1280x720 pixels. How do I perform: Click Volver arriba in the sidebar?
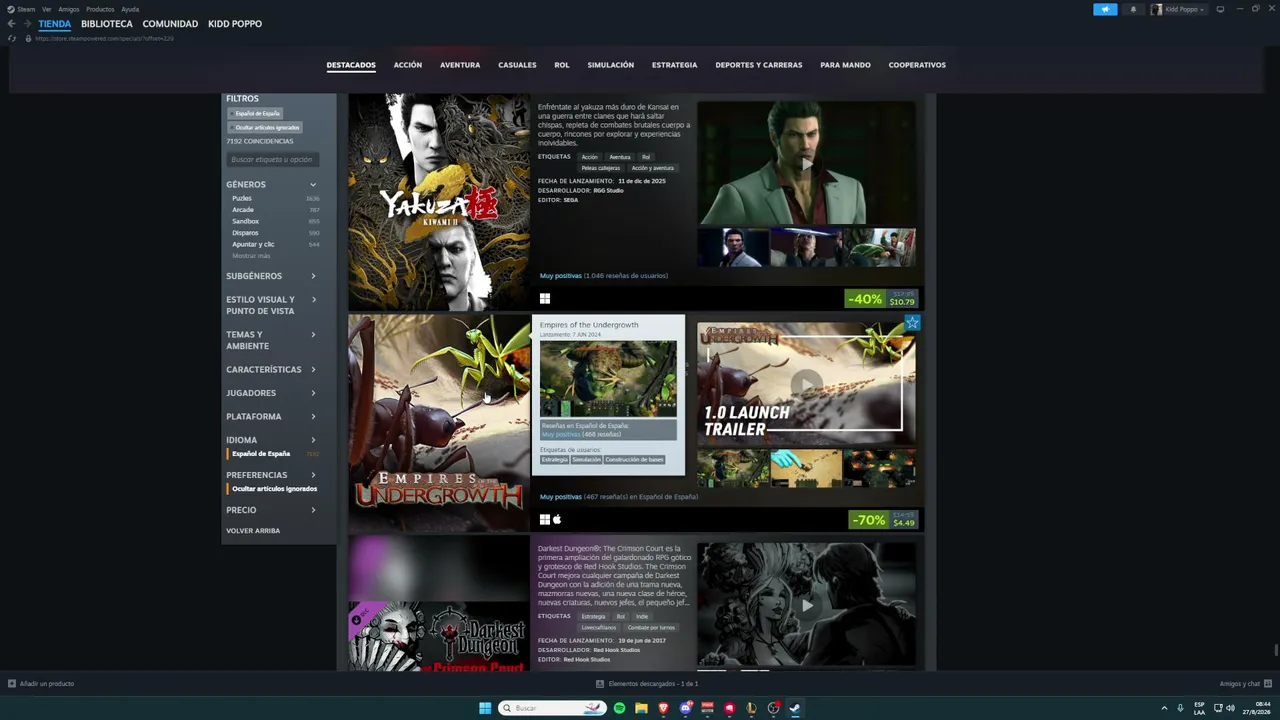coord(253,531)
